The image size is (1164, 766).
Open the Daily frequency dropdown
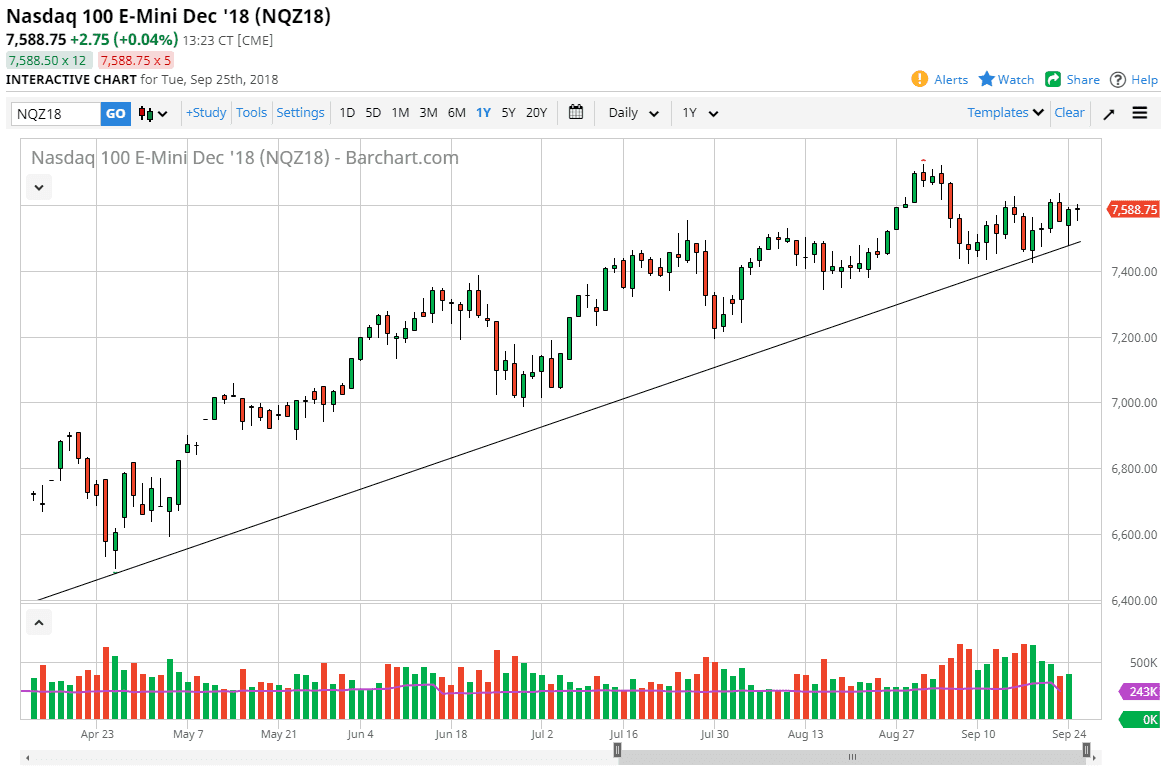click(631, 113)
